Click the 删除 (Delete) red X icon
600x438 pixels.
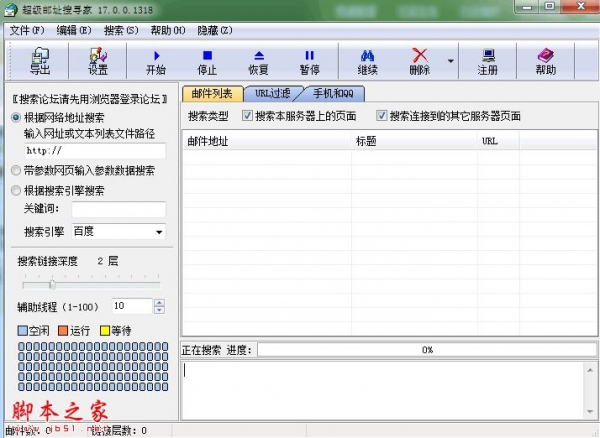420,61
